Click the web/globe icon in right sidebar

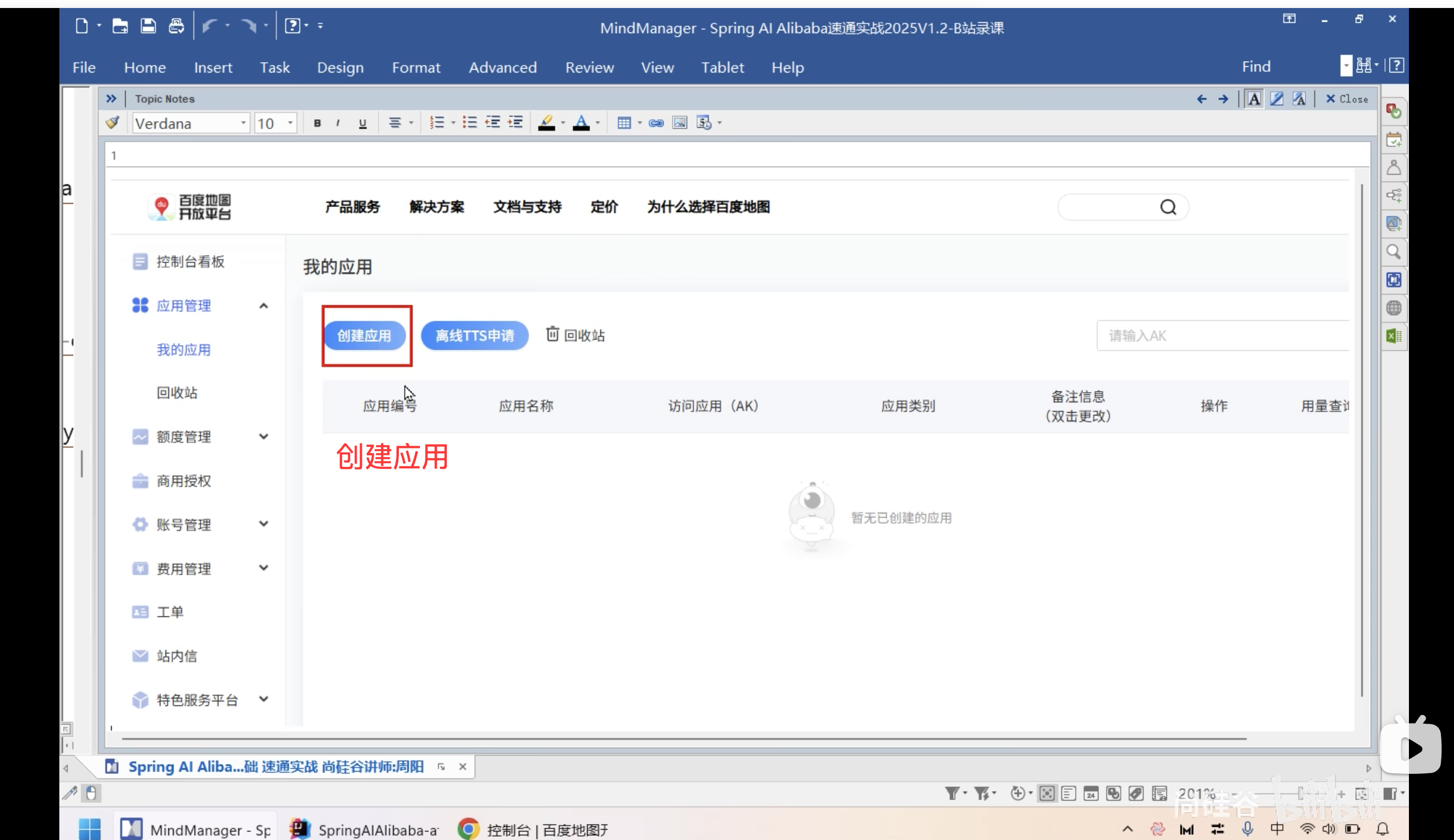pyautogui.click(x=1395, y=308)
